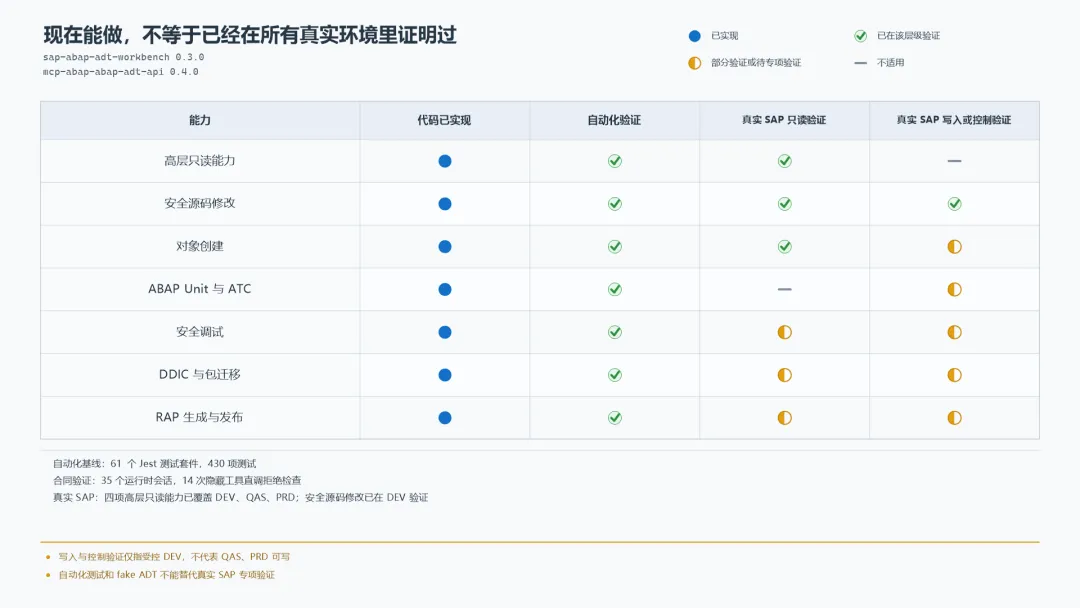Click the 不适用 legend dash
Screen dimensions: 1080x608
pyautogui.click(x=860, y=63)
